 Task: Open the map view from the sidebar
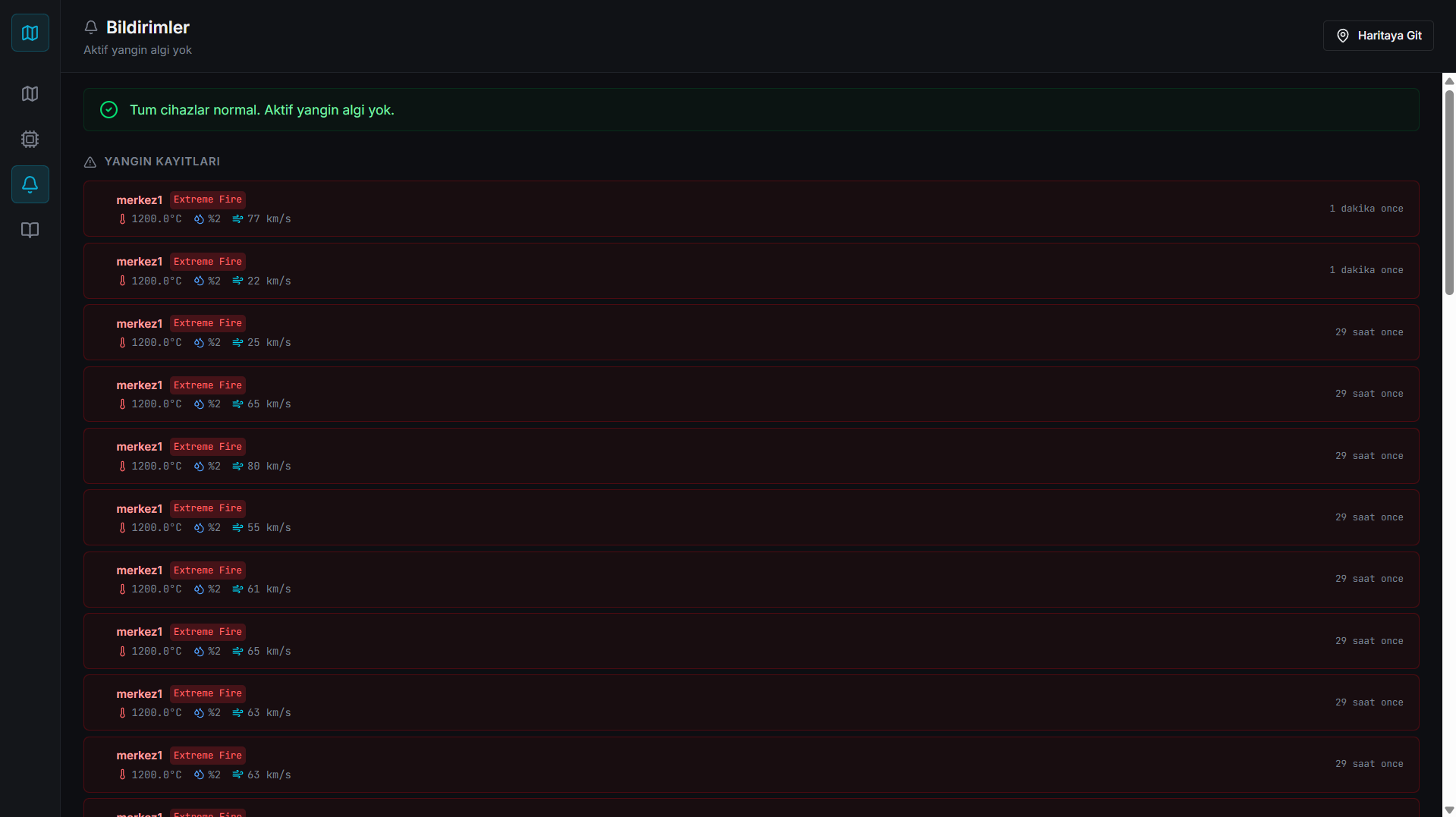click(30, 94)
